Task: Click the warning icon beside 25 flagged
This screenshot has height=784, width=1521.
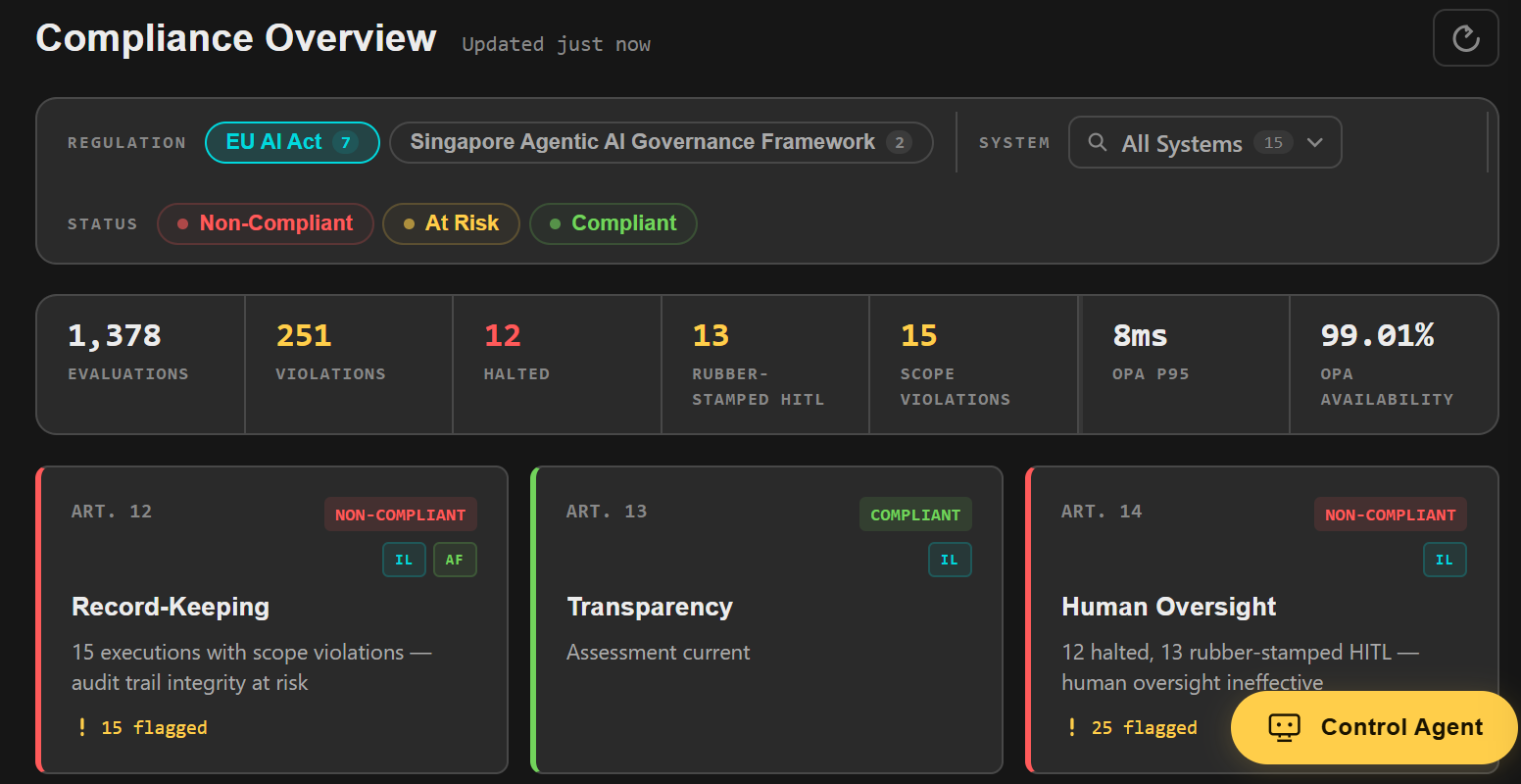Action: (1071, 727)
